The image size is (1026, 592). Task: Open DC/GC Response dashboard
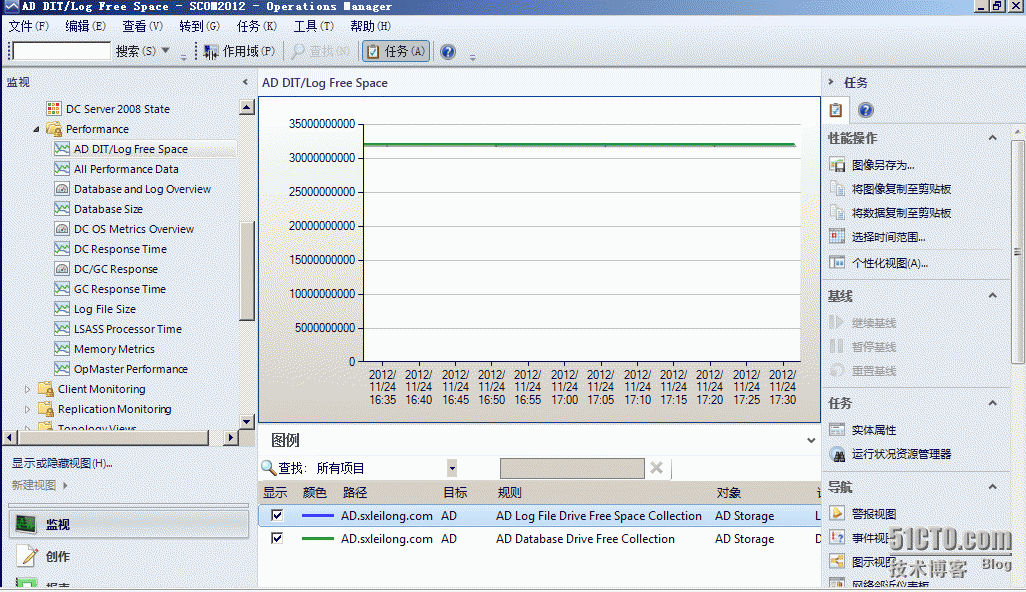(116, 269)
